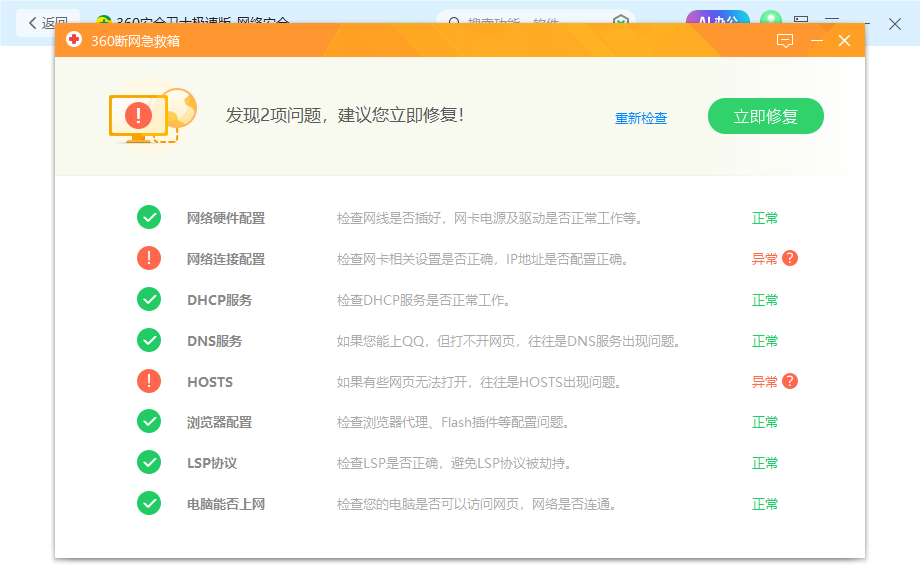Screen dimensions: 920x580
Task: Click the green acceleration ball icon near top right
Action: point(770,18)
